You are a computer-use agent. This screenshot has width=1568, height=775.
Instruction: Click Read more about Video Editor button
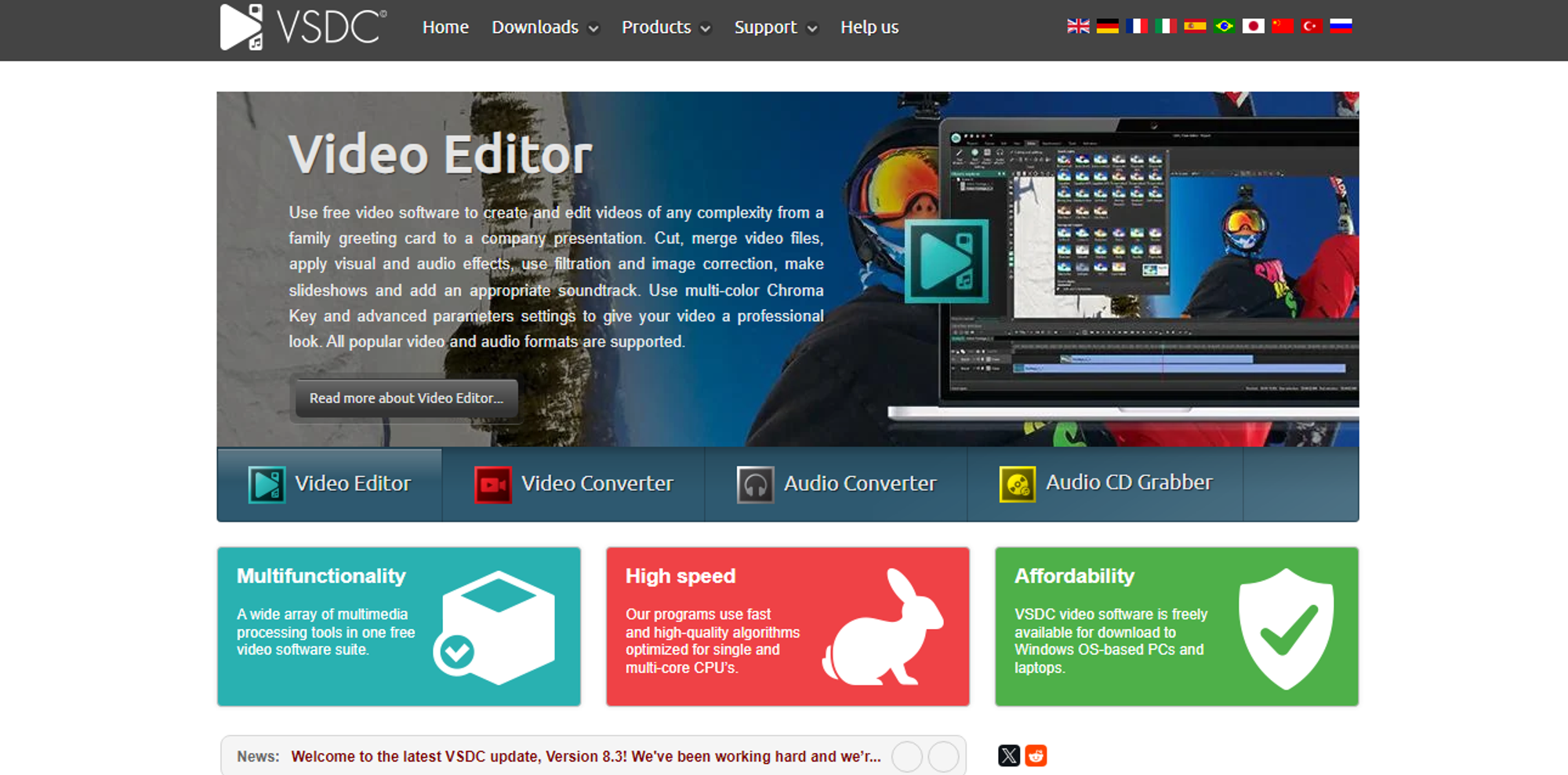pyautogui.click(x=406, y=398)
